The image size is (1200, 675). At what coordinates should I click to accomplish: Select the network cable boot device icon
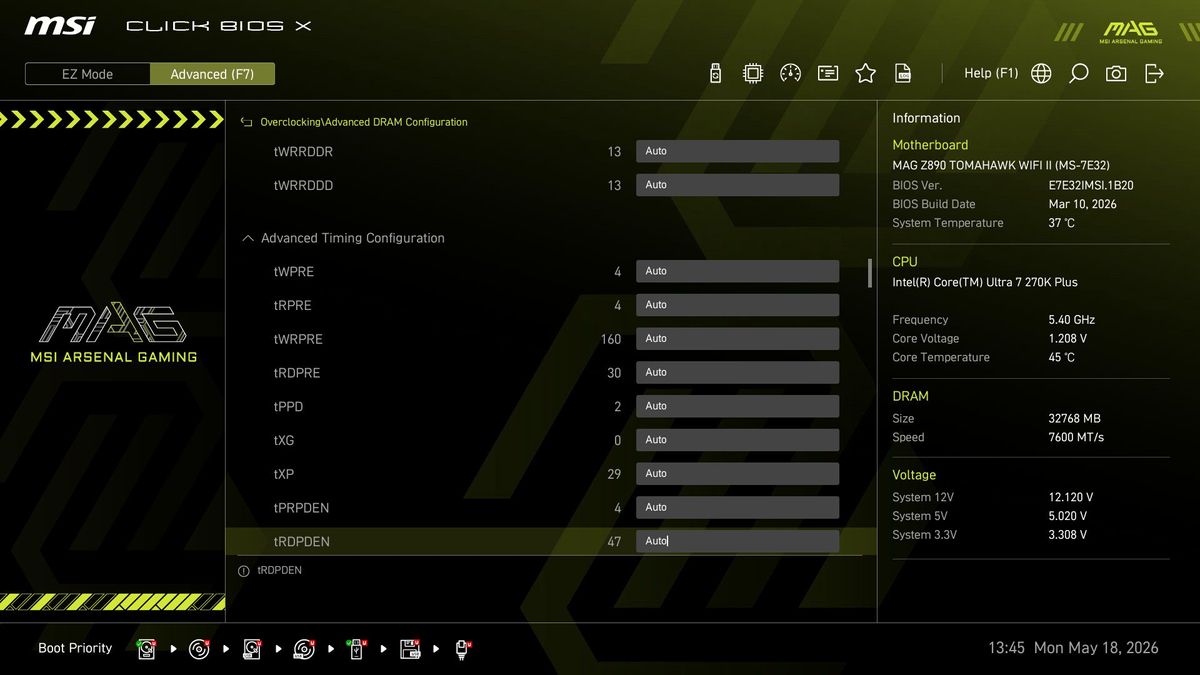click(463, 649)
